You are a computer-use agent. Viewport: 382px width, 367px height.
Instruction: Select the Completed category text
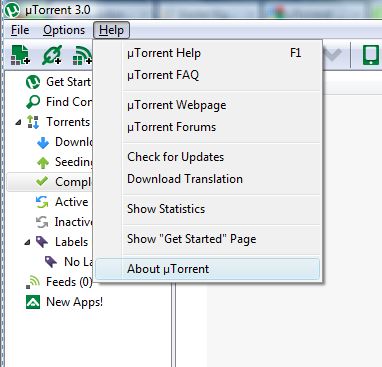coord(73,182)
